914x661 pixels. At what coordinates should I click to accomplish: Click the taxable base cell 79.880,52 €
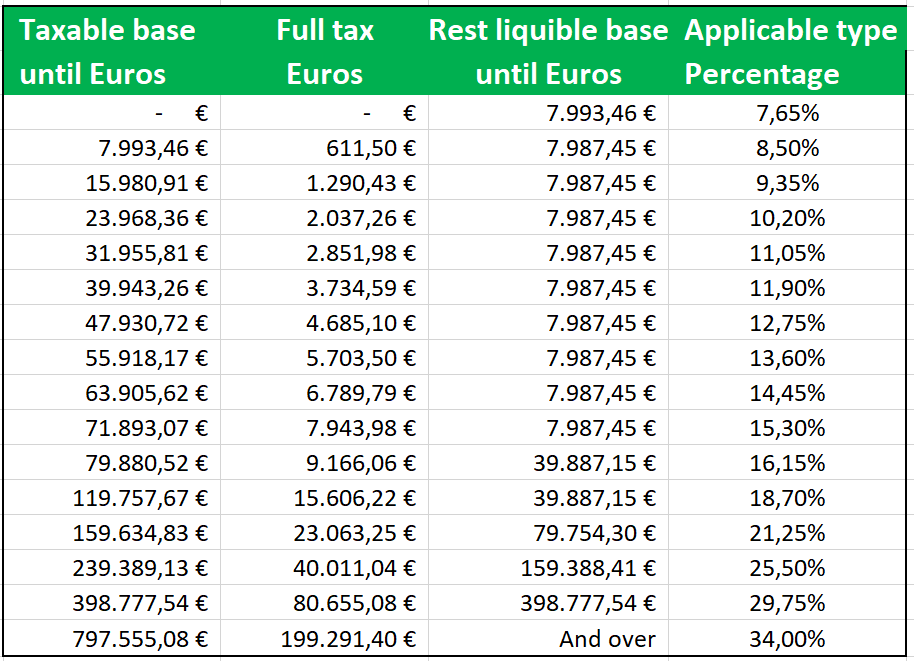[x=112, y=463]
